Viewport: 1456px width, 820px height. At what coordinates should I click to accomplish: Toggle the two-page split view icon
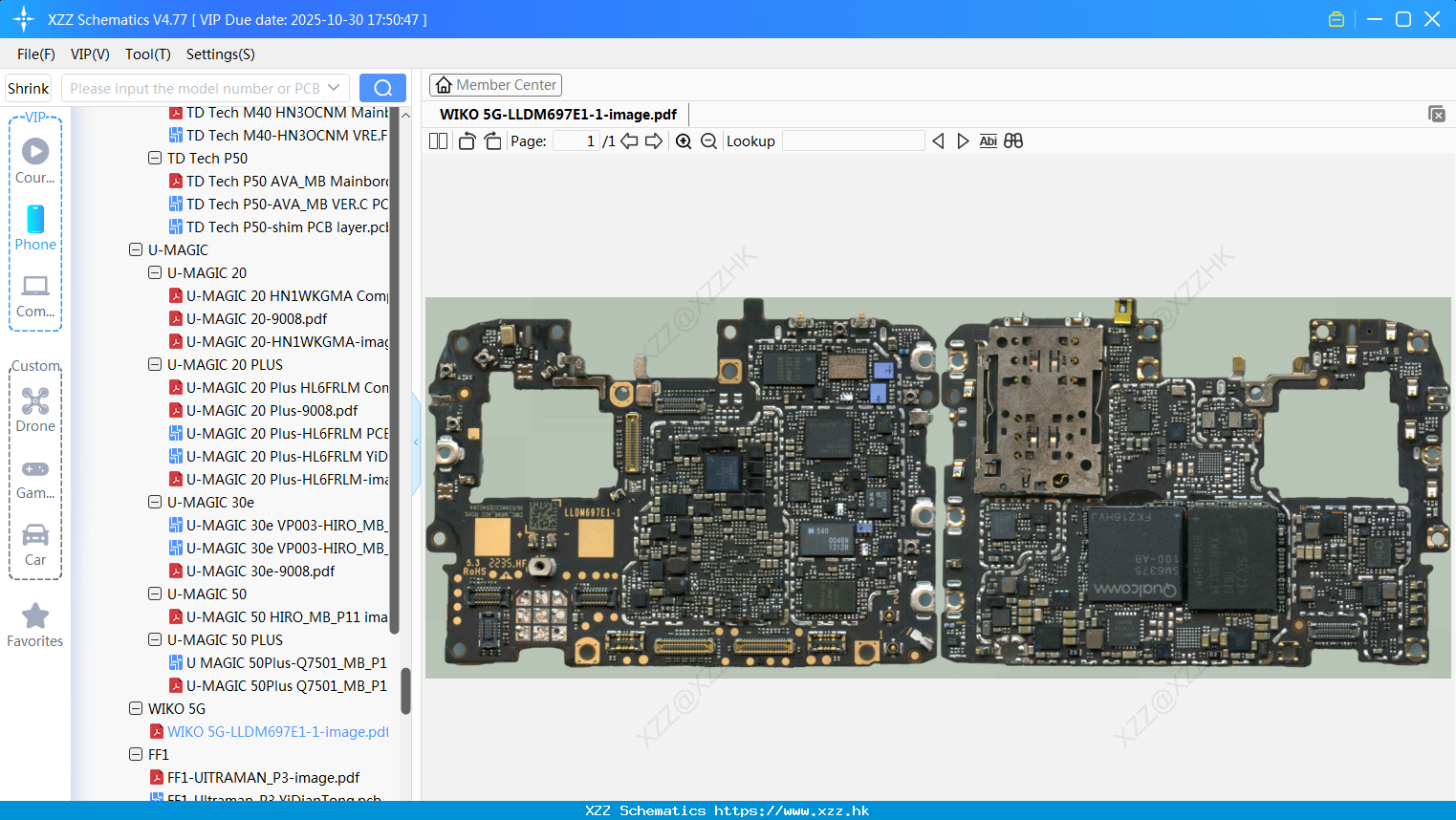438,141
